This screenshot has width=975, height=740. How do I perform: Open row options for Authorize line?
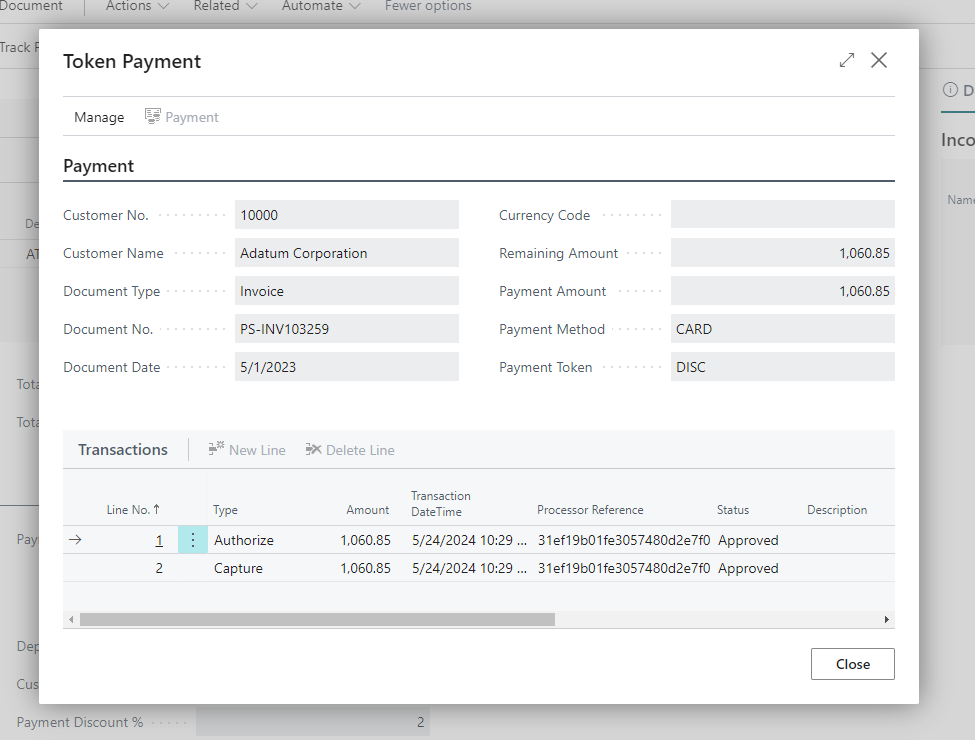pyautogui.click(x=193, y=540)
